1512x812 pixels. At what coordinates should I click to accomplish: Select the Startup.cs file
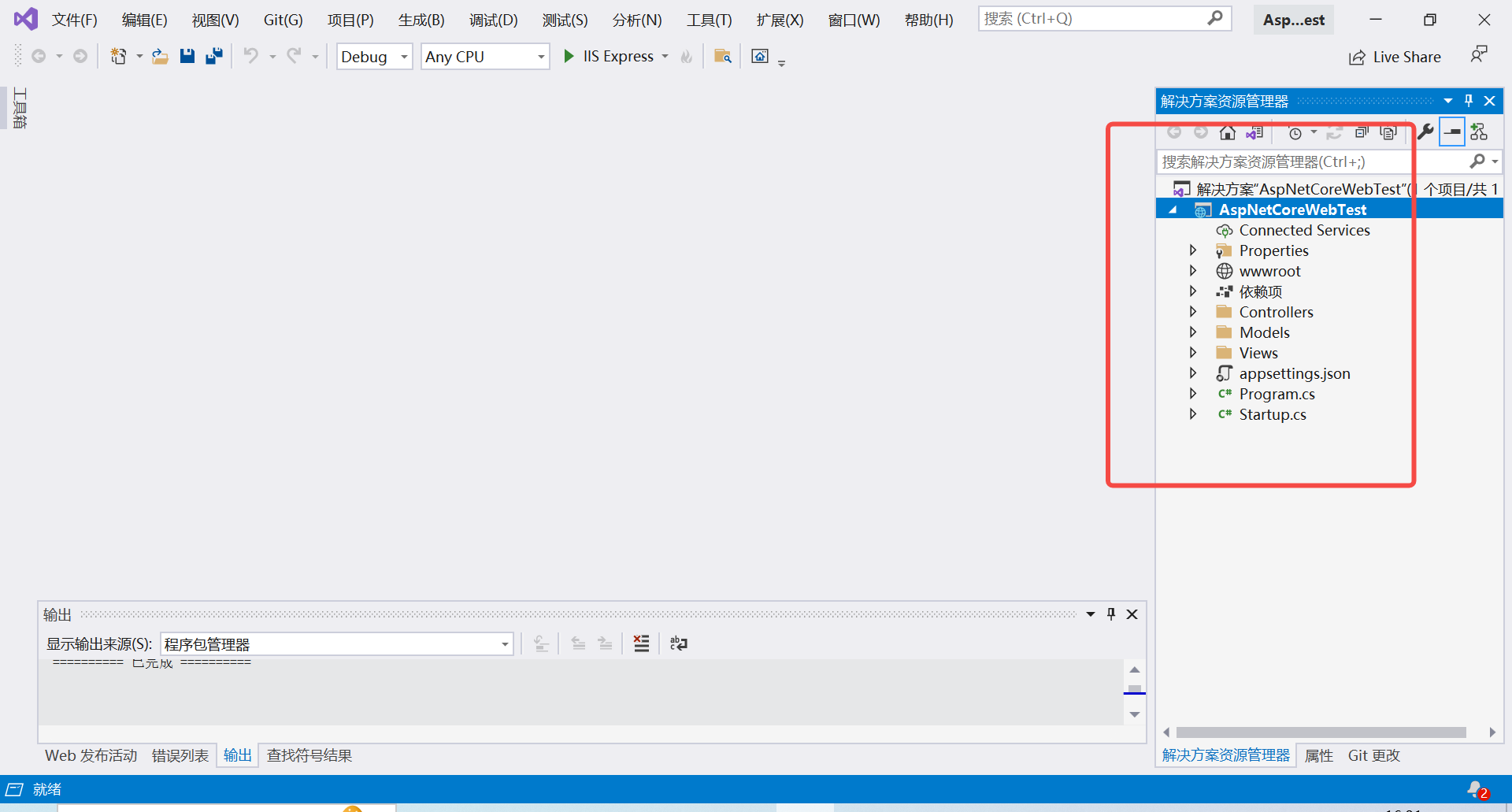(1273, 414)
